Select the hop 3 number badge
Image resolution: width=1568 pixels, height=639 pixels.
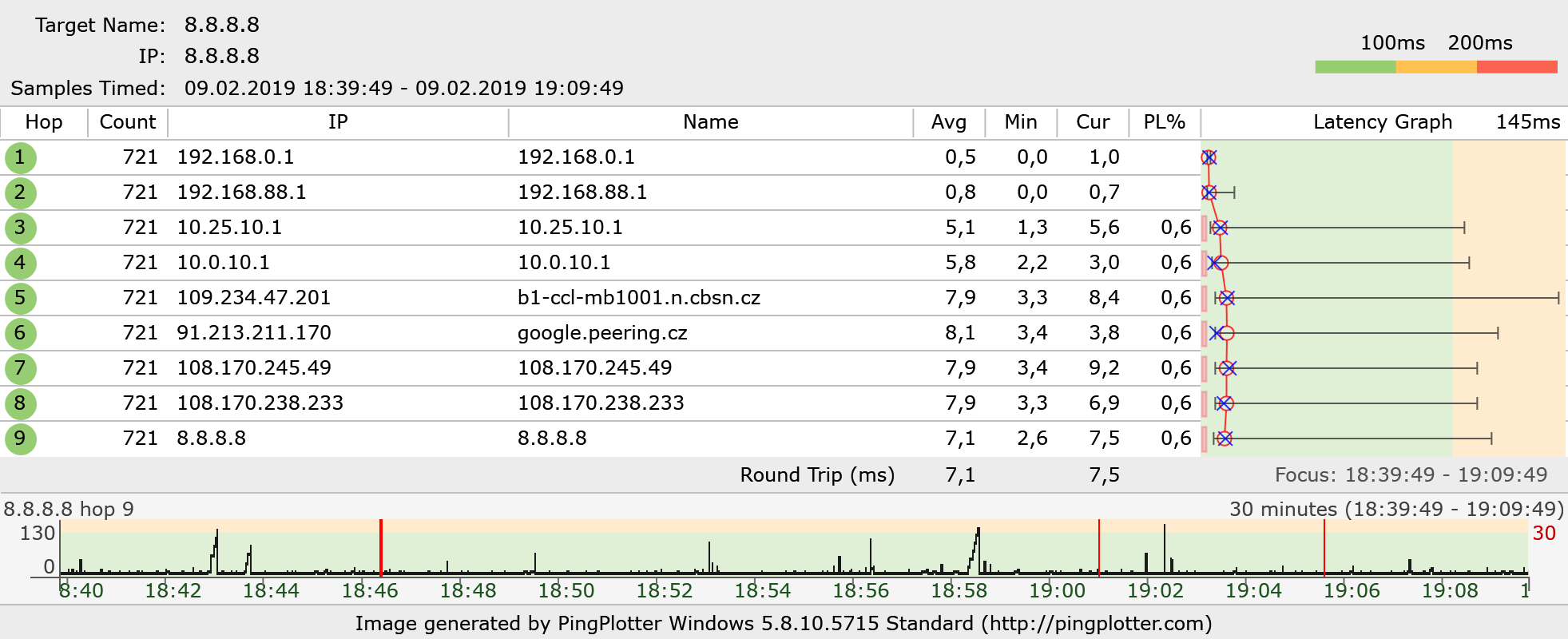(20, 228)
